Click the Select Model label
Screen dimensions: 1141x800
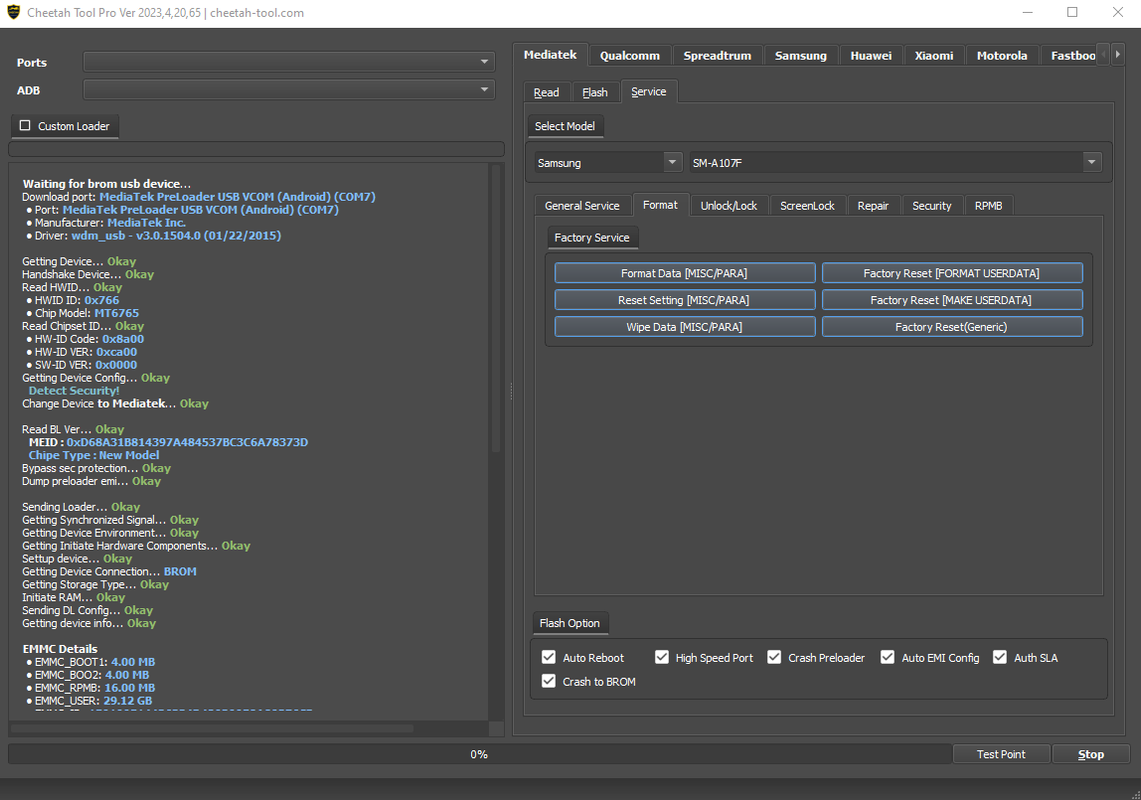[x=565, y=126]
